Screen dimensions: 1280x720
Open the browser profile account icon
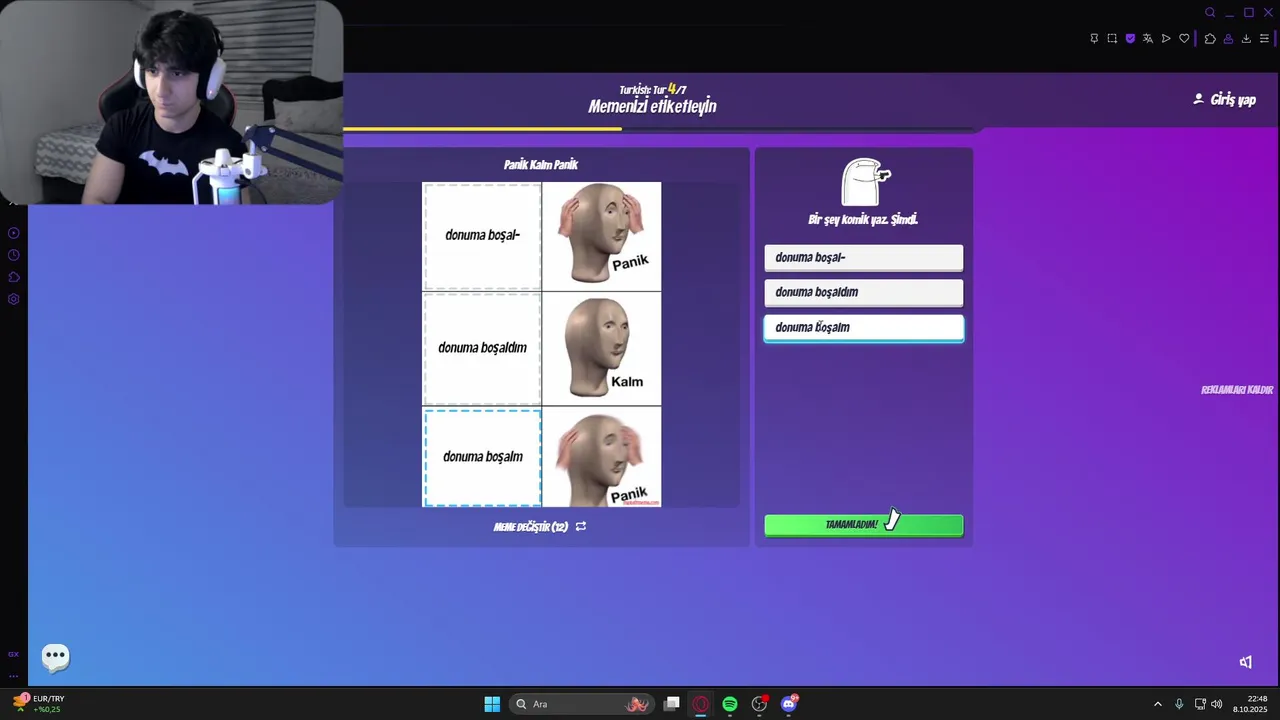tap(1228, 39)
